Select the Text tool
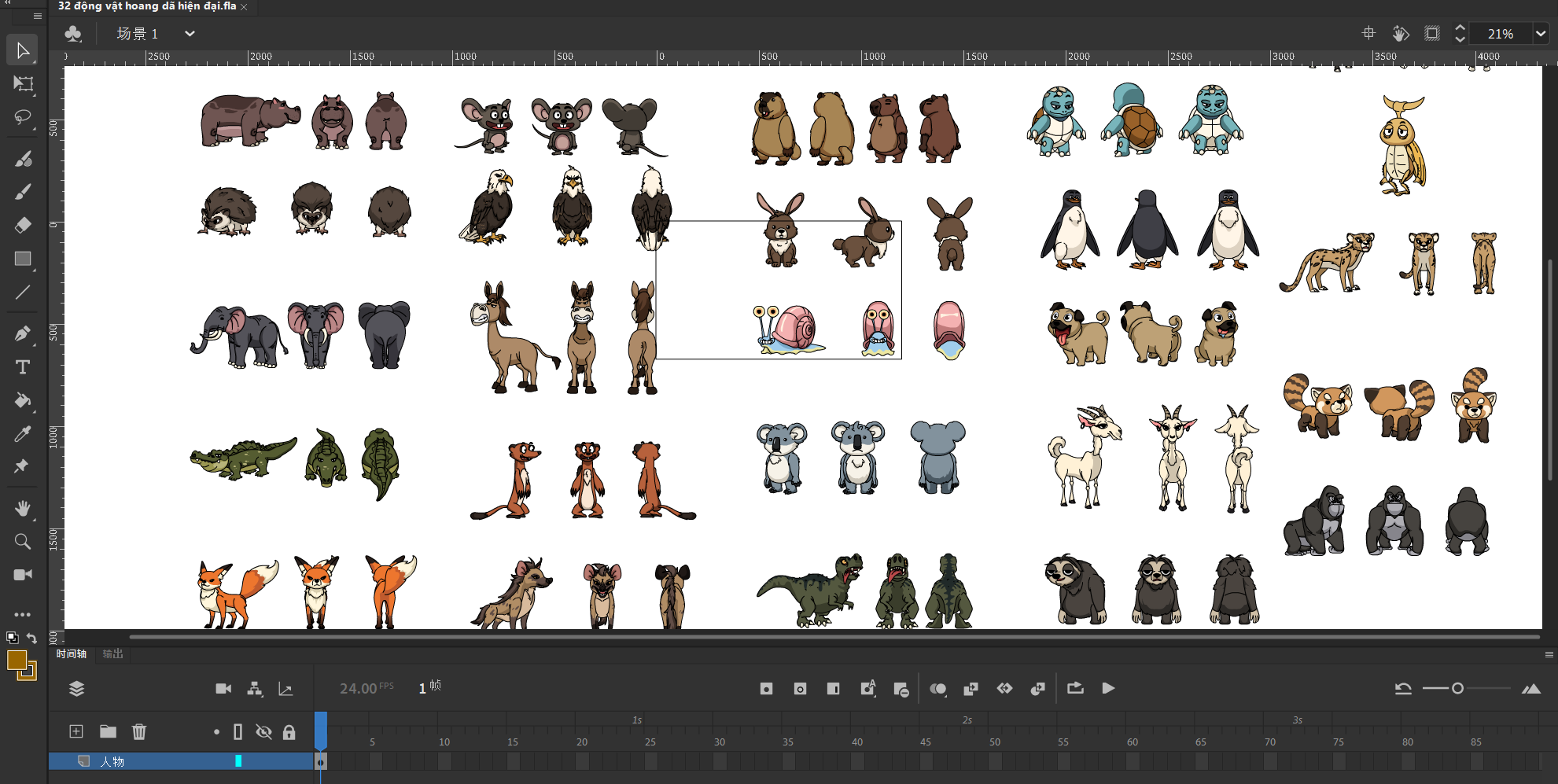This screenshot has height=784, width=1558. coord(23,367)
